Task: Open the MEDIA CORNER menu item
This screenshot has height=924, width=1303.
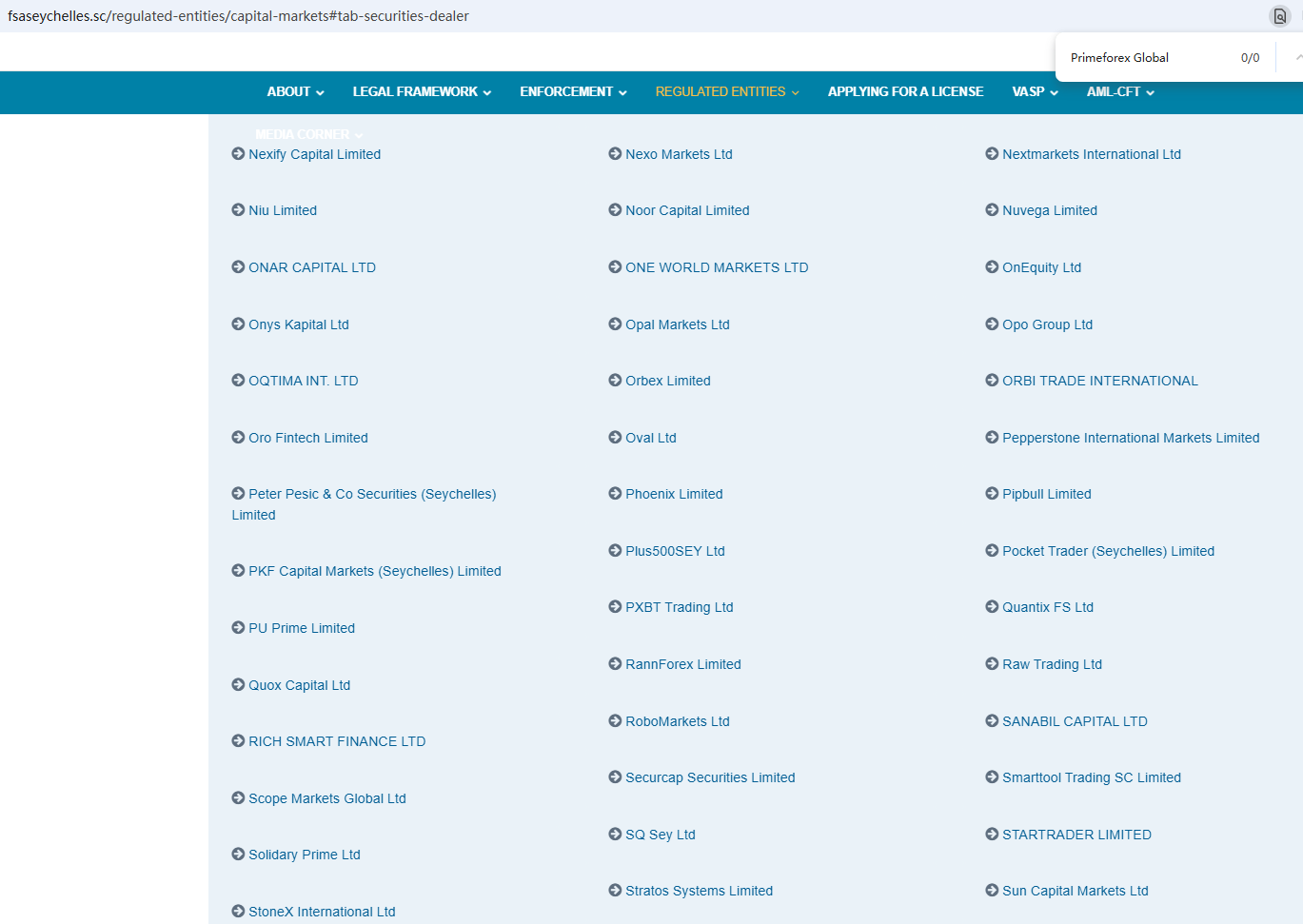Action: [308, 134]
